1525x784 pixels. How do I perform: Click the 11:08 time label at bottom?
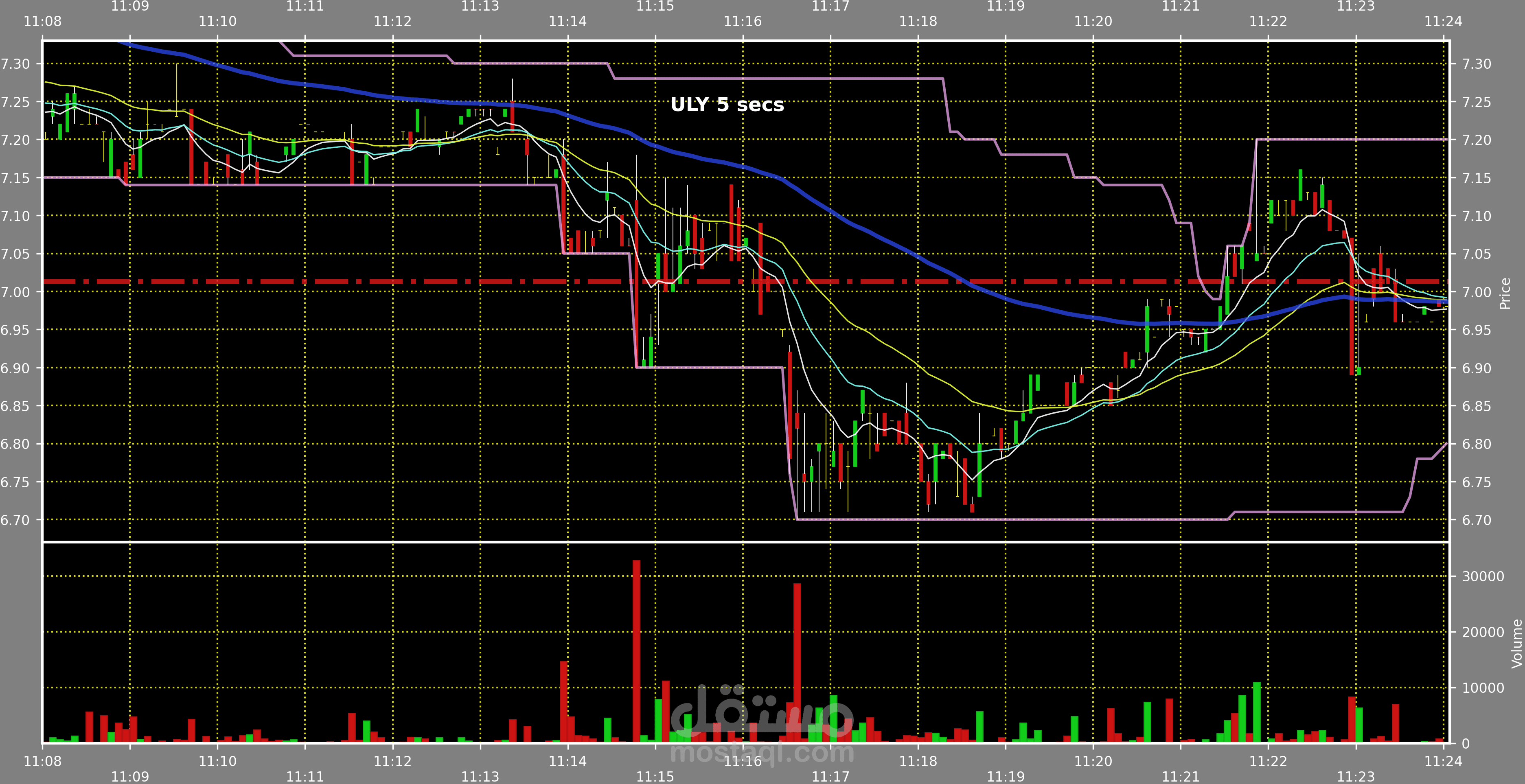pyautogui.click(x=42, y=761)
